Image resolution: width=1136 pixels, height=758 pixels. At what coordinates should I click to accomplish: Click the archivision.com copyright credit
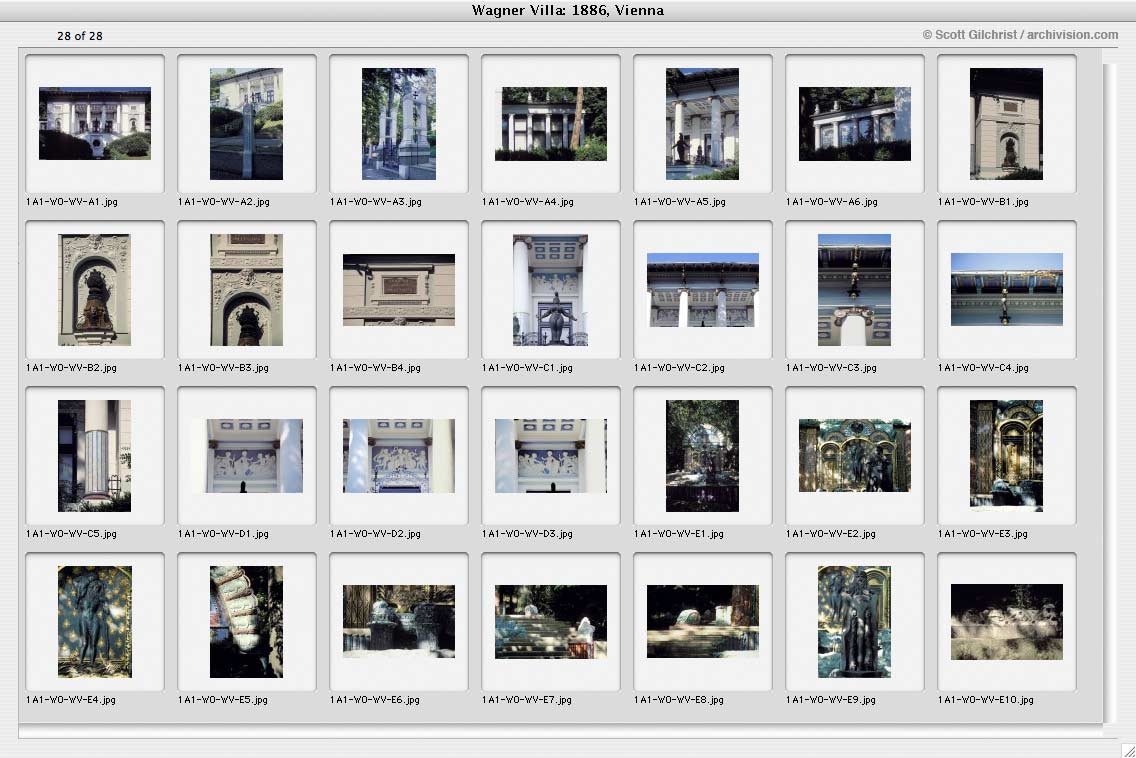pyautogui.click(x=1020, y=35)
